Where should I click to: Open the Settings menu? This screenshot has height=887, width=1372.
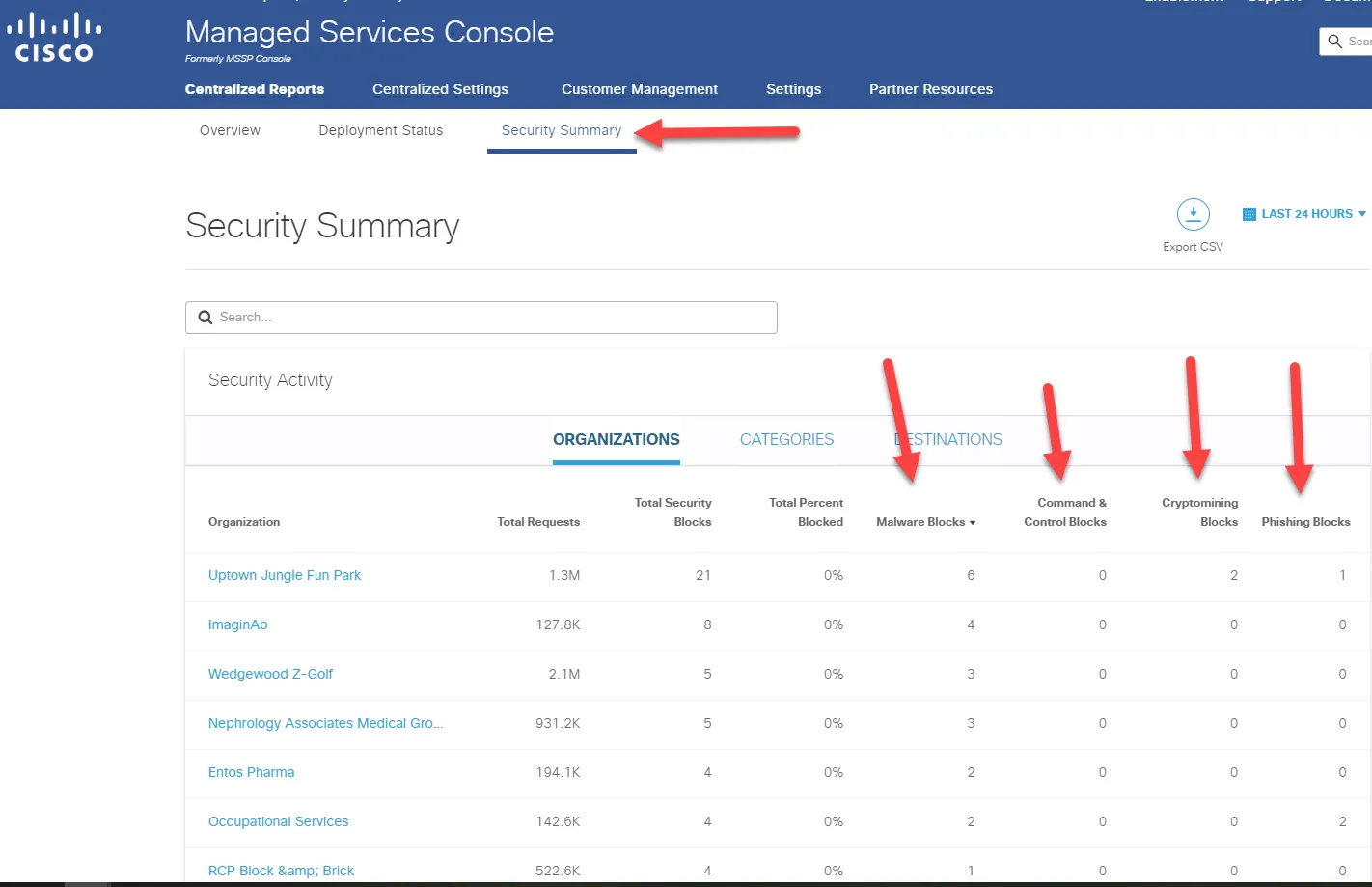(x=793, y=89)
